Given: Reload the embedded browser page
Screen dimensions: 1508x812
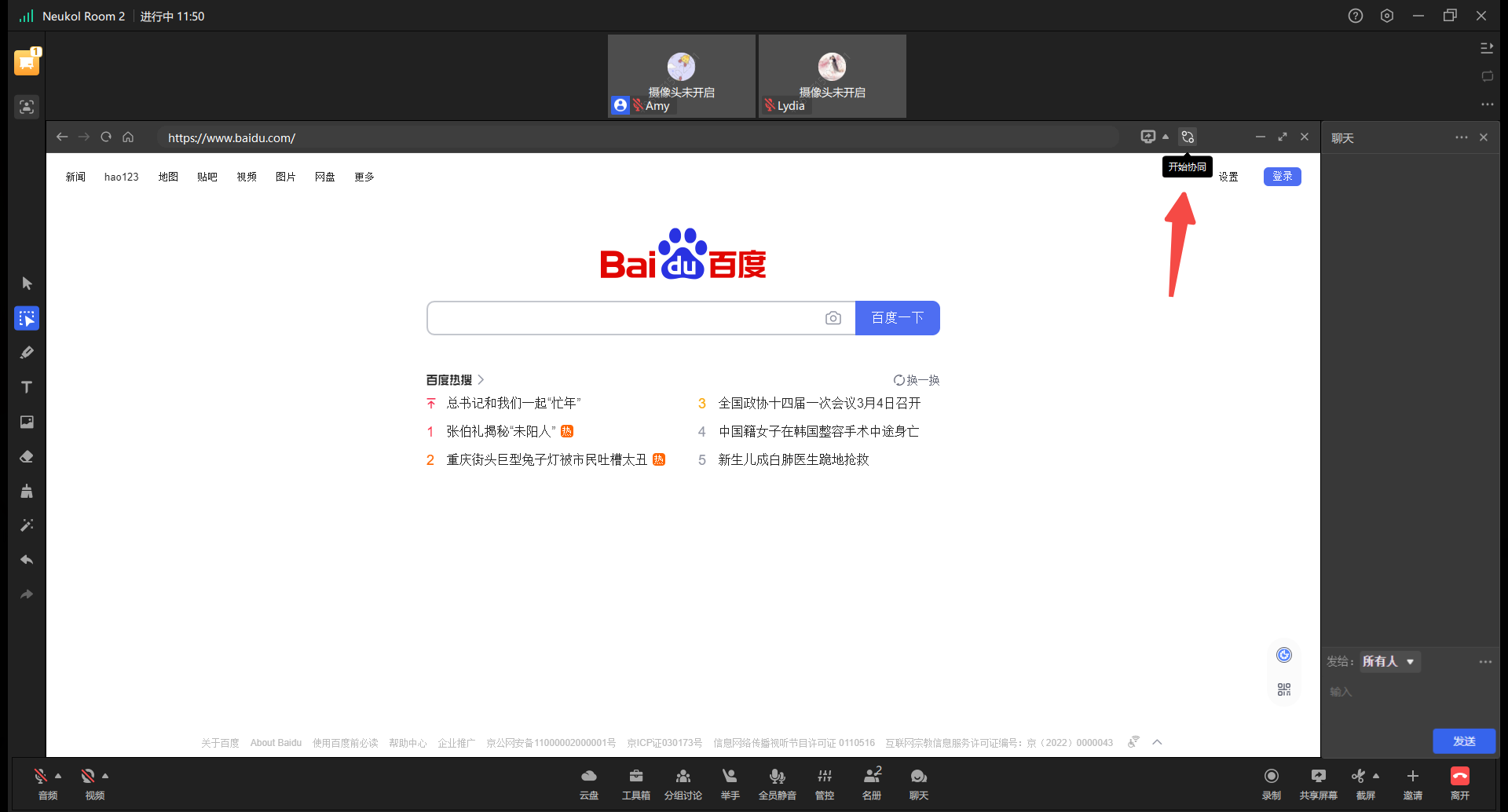Looking at the screenshot, I should click(x=106, y=137).
